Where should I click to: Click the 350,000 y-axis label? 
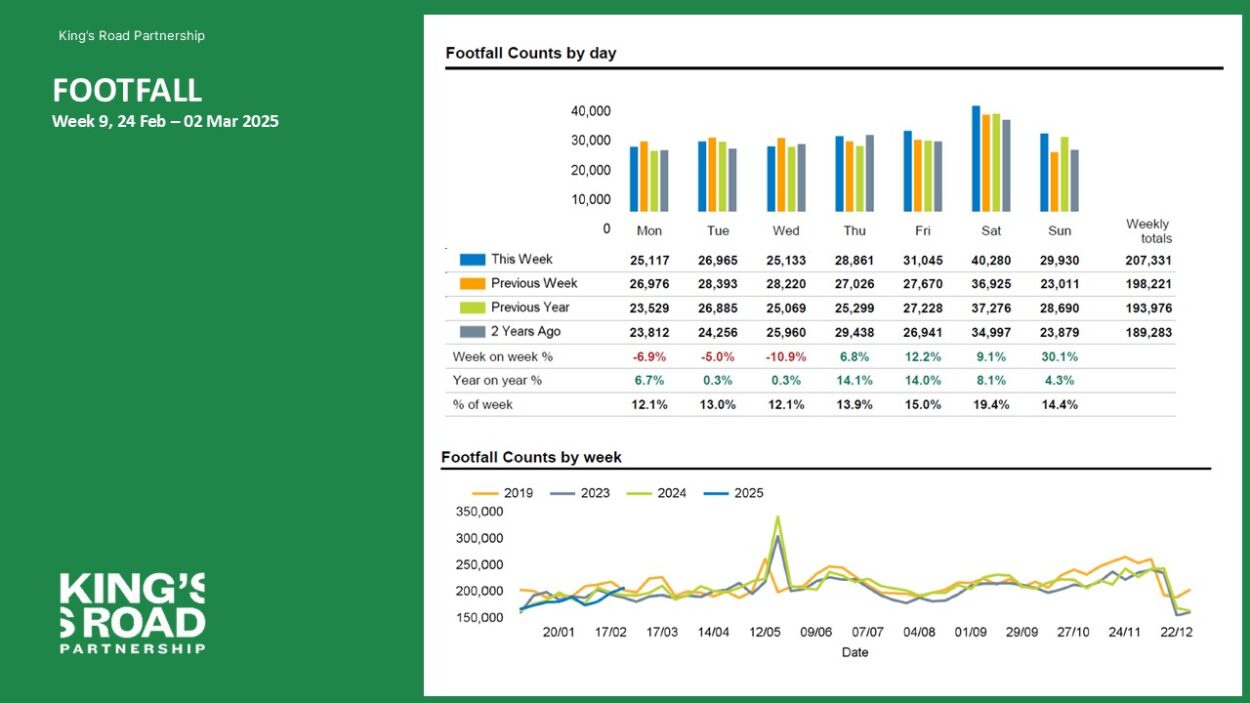479,512
